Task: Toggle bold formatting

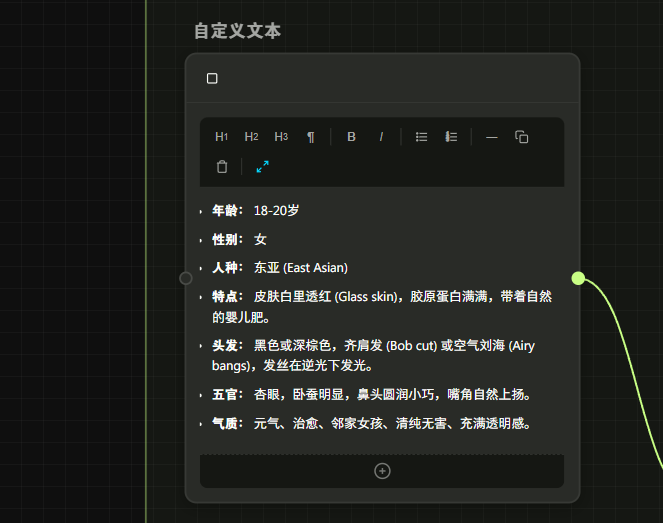Action: tap(351, 137)
